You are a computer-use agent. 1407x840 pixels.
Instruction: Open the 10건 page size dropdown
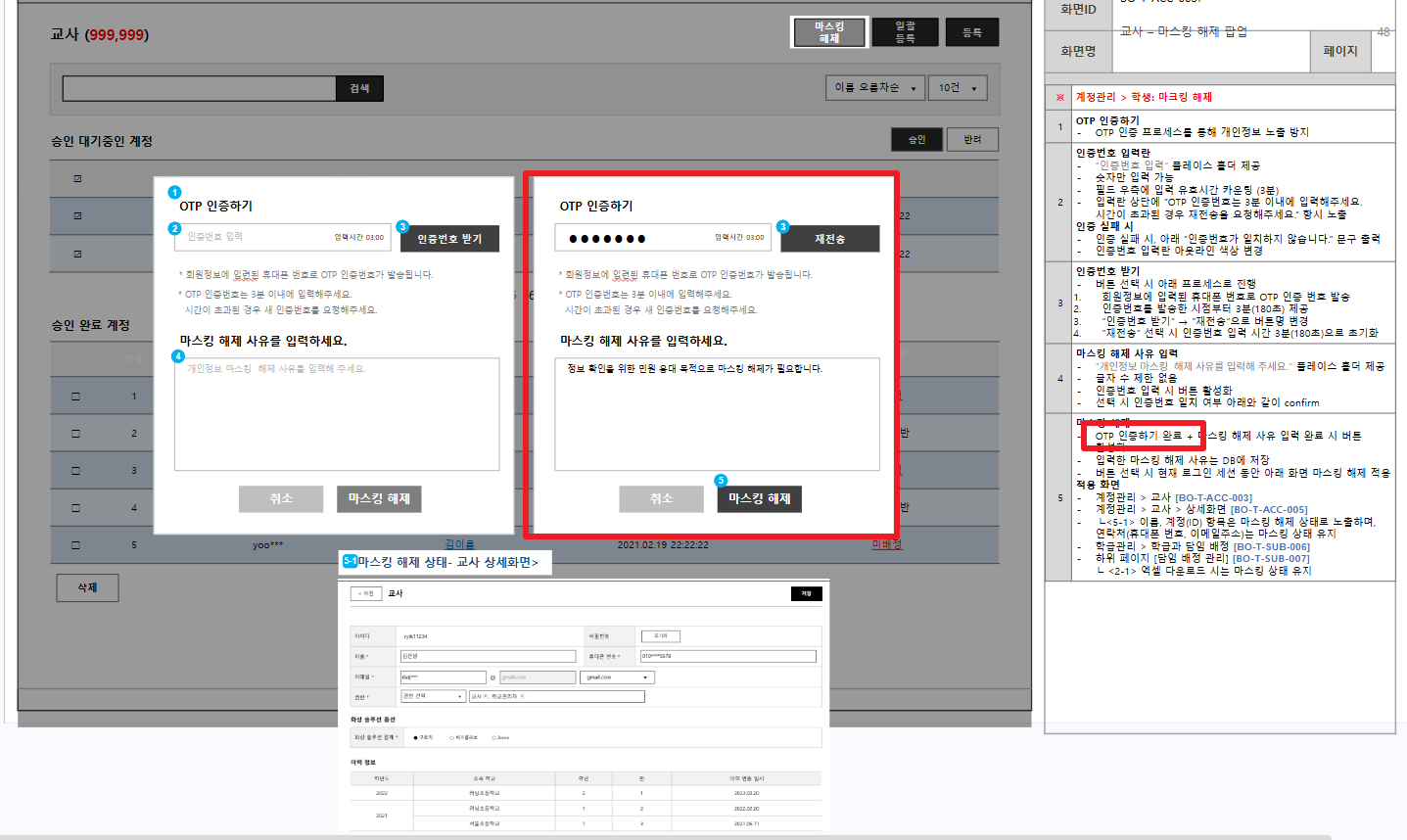pyautogui.click(x=958, y=88)
